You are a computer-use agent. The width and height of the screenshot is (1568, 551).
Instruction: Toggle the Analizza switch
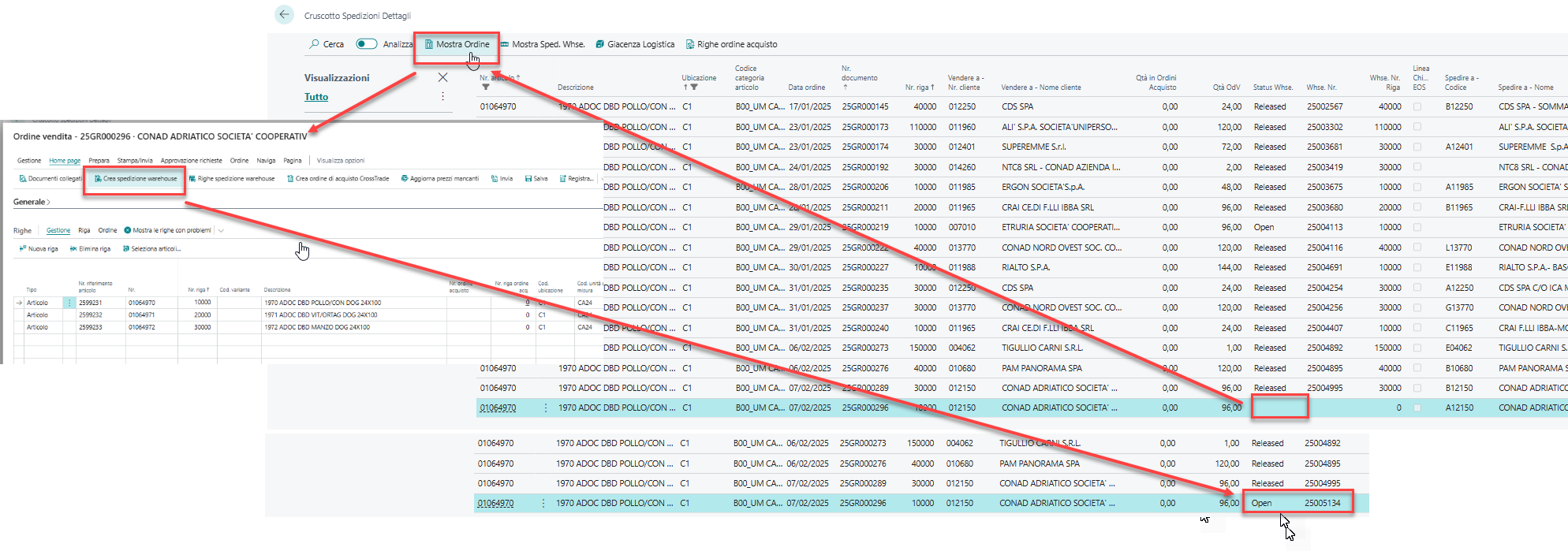[366, 44]
